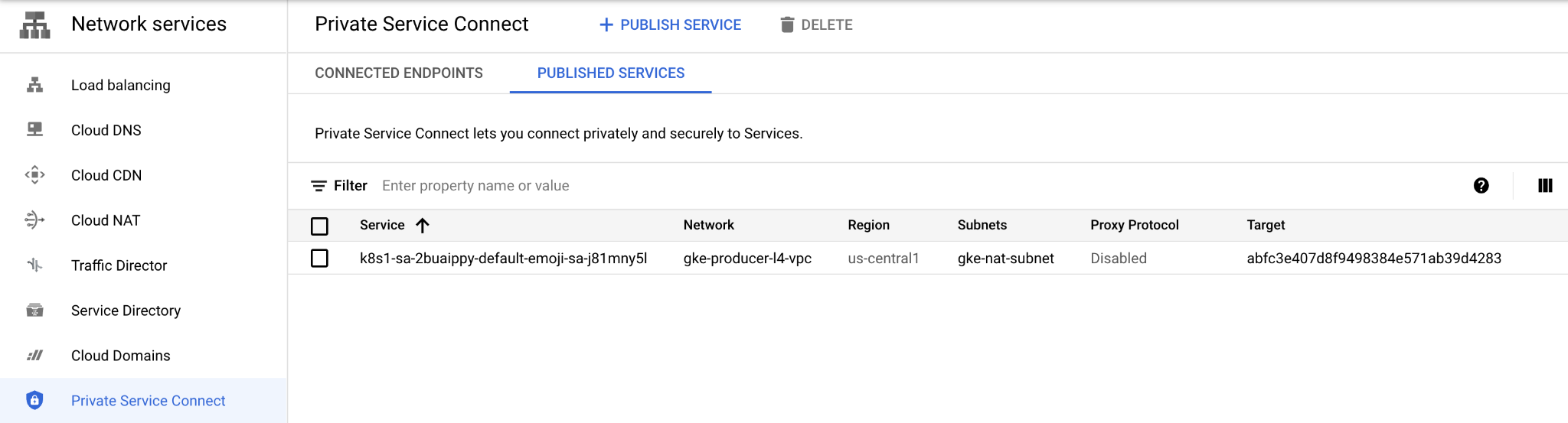Switch to the Connected Endpoints tab
The width and height of the screenshot is (1568, 423).
click(398, 73)
